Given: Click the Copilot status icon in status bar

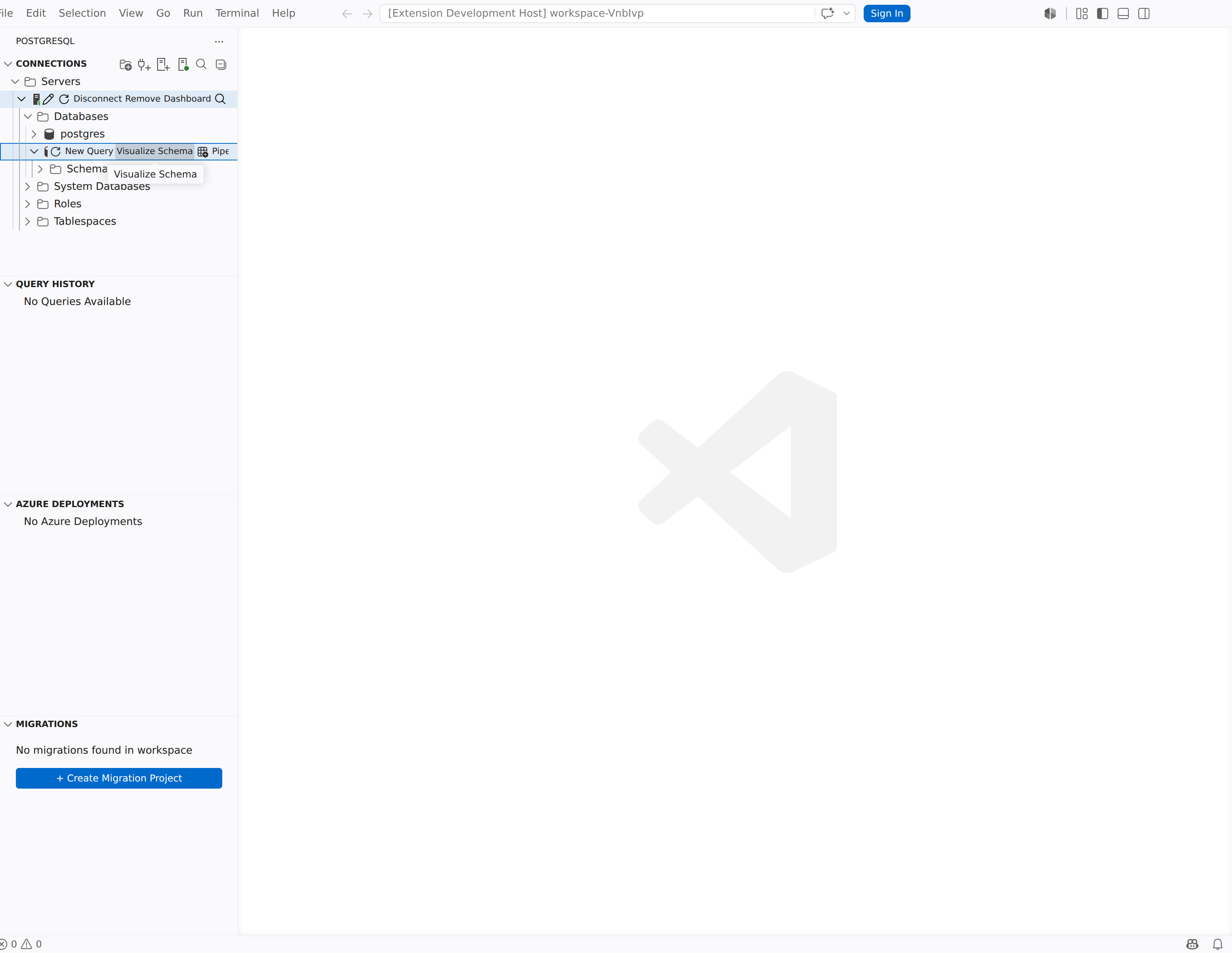Looking at the screenshot, I should click(1192, 944).
